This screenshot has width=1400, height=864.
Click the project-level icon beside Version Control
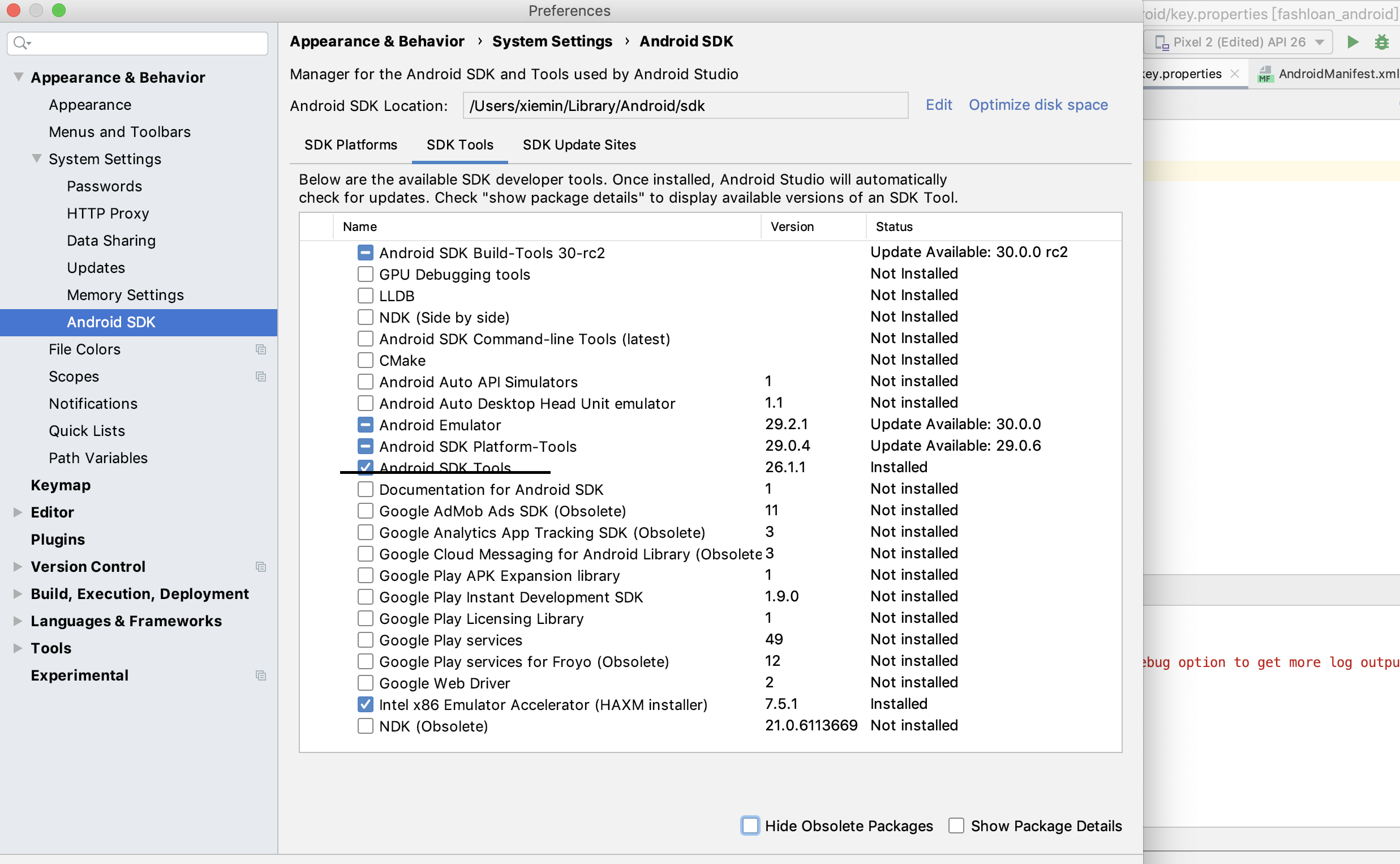pos(261,567)
